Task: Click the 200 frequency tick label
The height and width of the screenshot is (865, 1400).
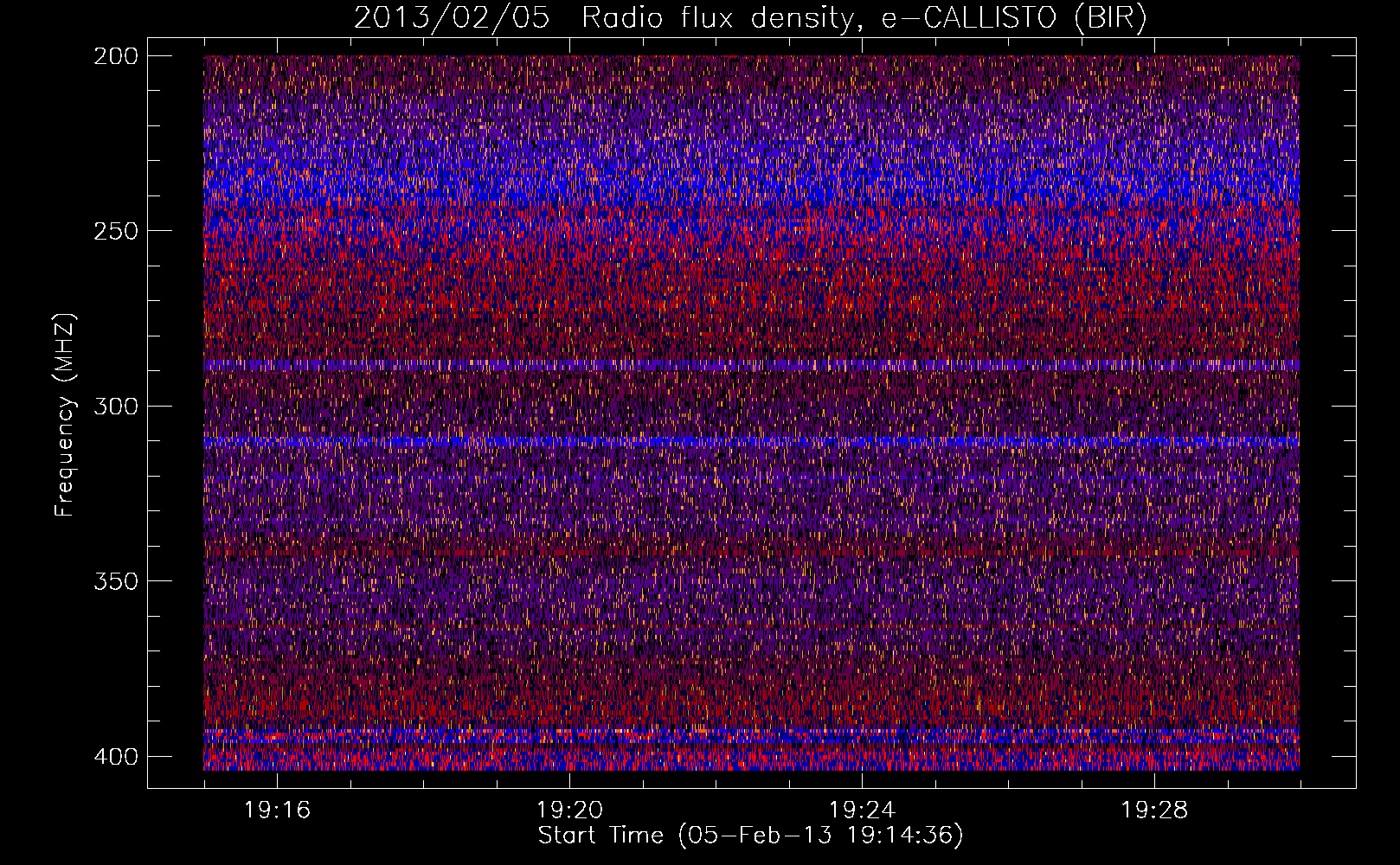Action: pyautogui.click(x=115, y=56)
